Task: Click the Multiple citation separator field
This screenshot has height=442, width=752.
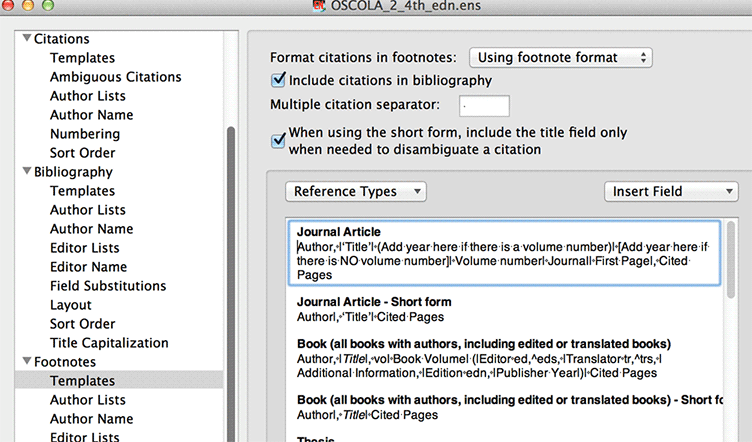Action: [484, 105]
